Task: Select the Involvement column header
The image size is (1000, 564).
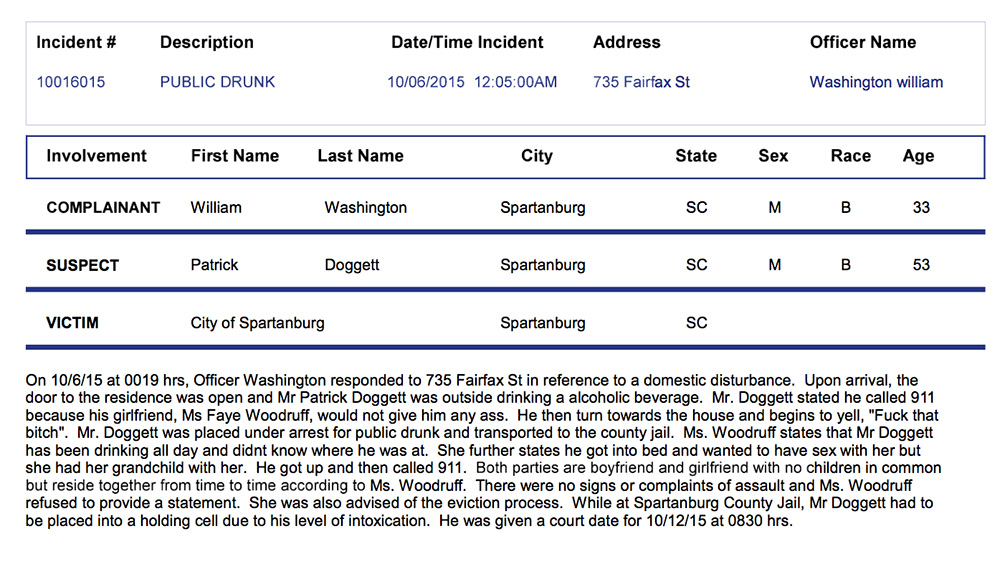Action: tap(96, 156)
